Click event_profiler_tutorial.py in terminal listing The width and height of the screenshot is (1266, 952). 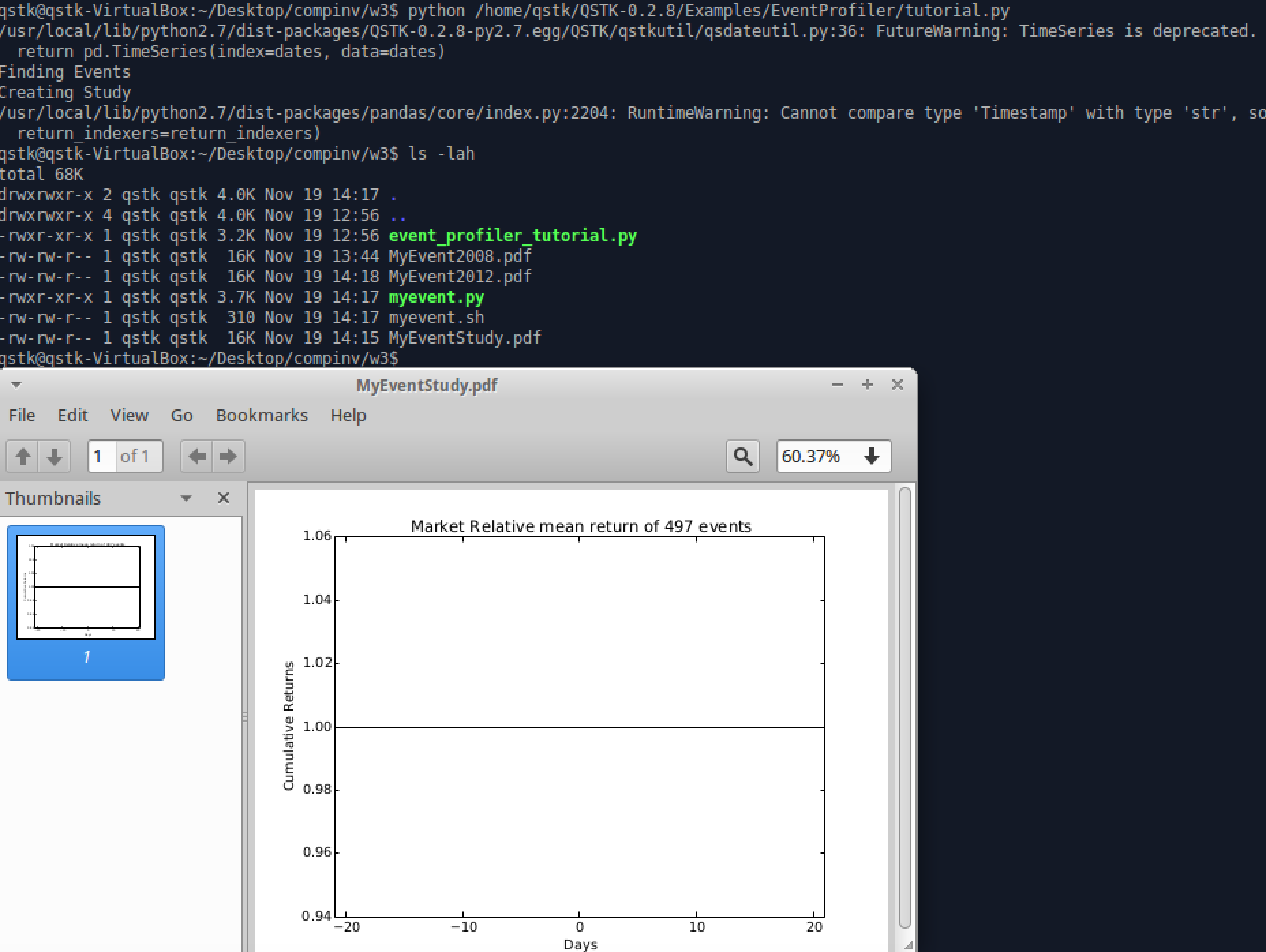pyautogui.click(x=513, y=236)
